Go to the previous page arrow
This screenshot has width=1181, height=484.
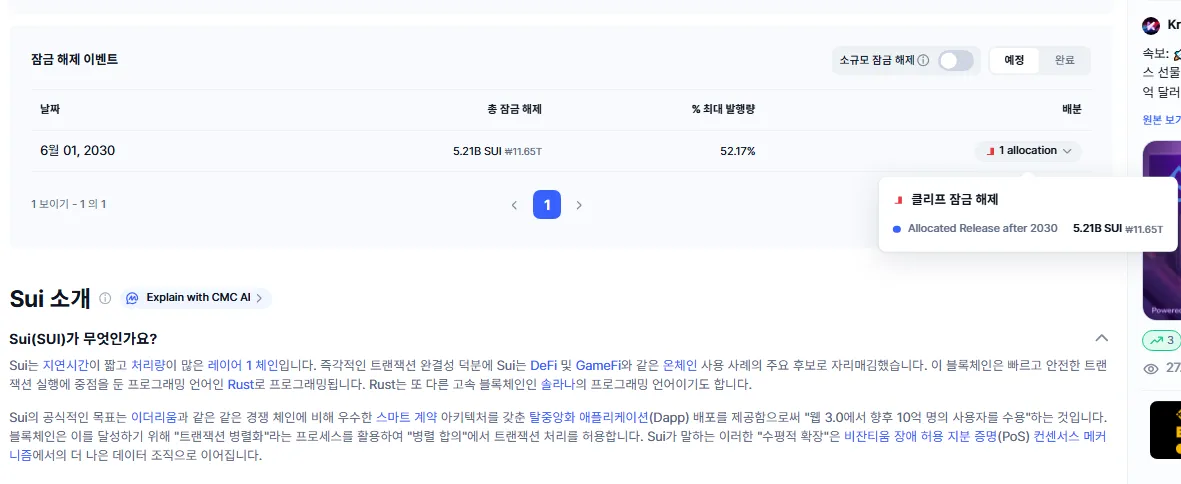(x=514, y=205)
